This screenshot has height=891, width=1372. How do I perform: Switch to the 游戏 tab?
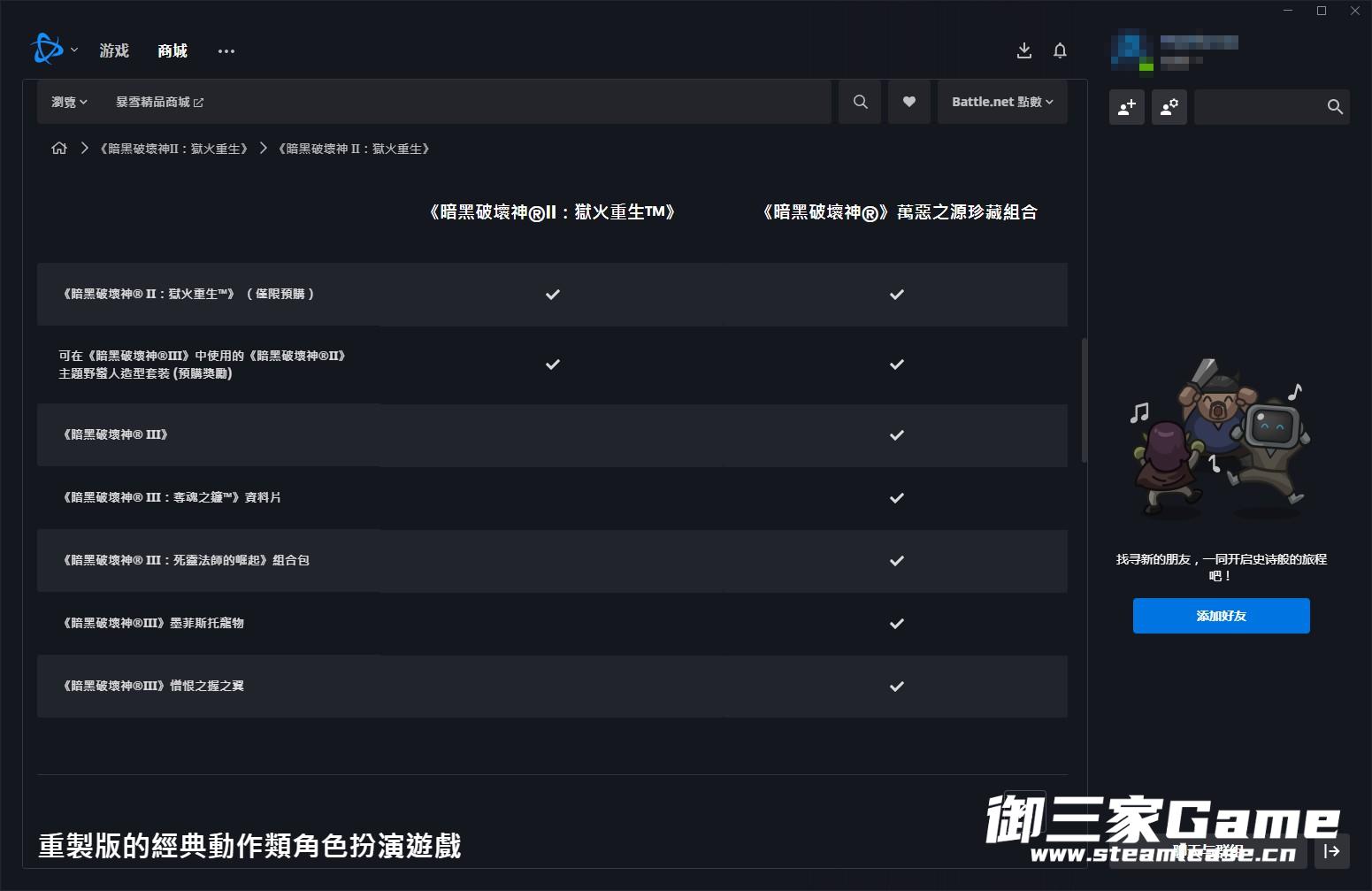pos(114,50)
